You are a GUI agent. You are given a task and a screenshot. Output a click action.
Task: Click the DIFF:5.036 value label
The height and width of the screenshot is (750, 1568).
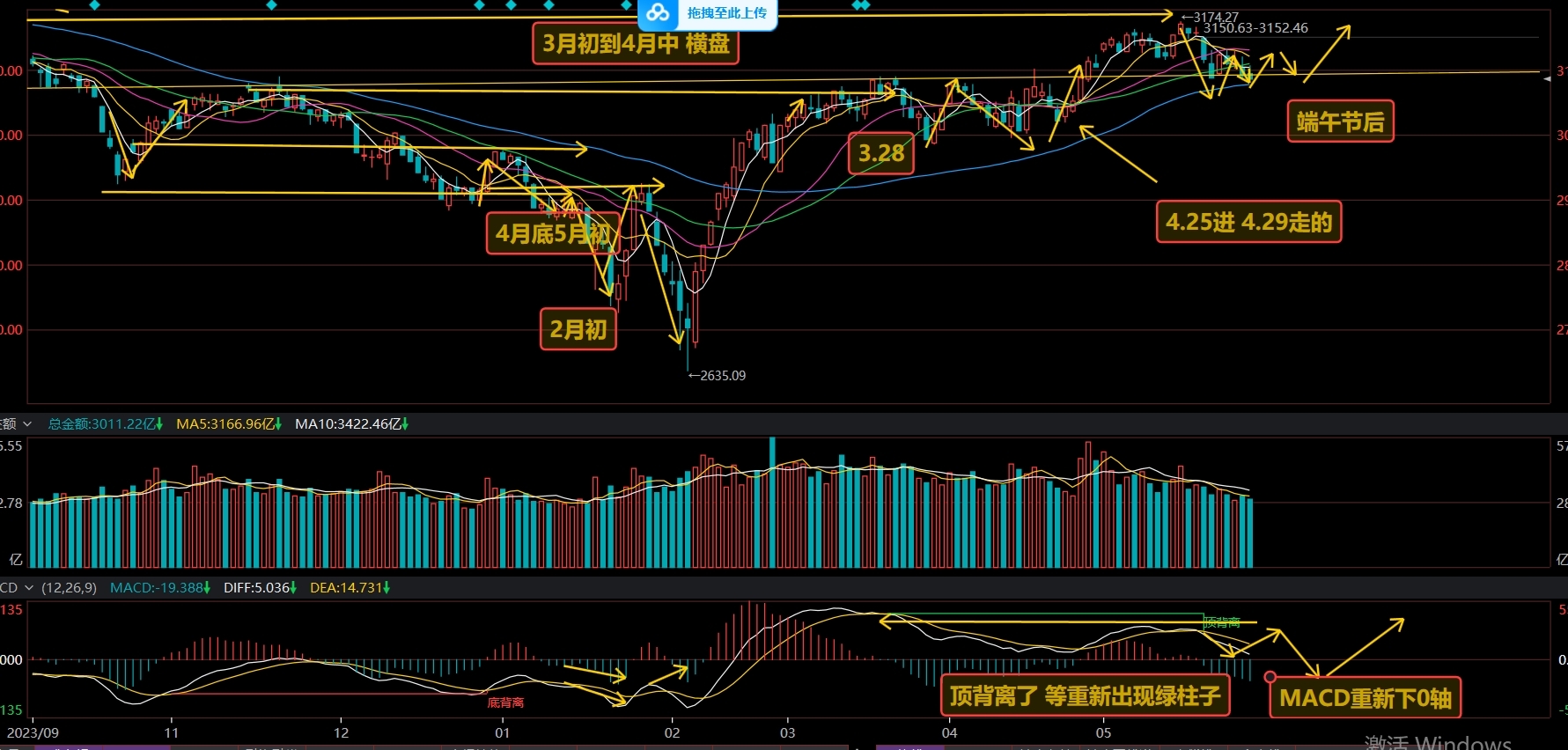click(x=260, y=587)
